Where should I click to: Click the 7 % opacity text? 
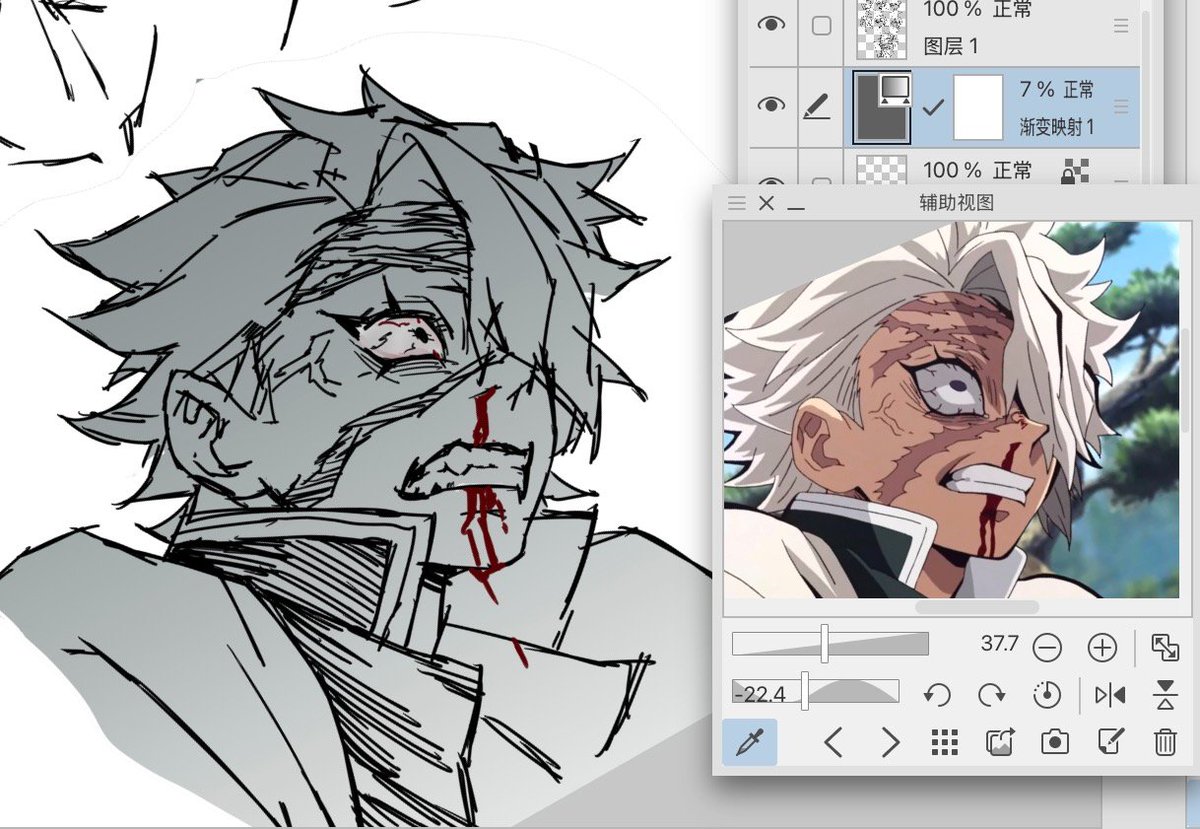coord(1038,89)
